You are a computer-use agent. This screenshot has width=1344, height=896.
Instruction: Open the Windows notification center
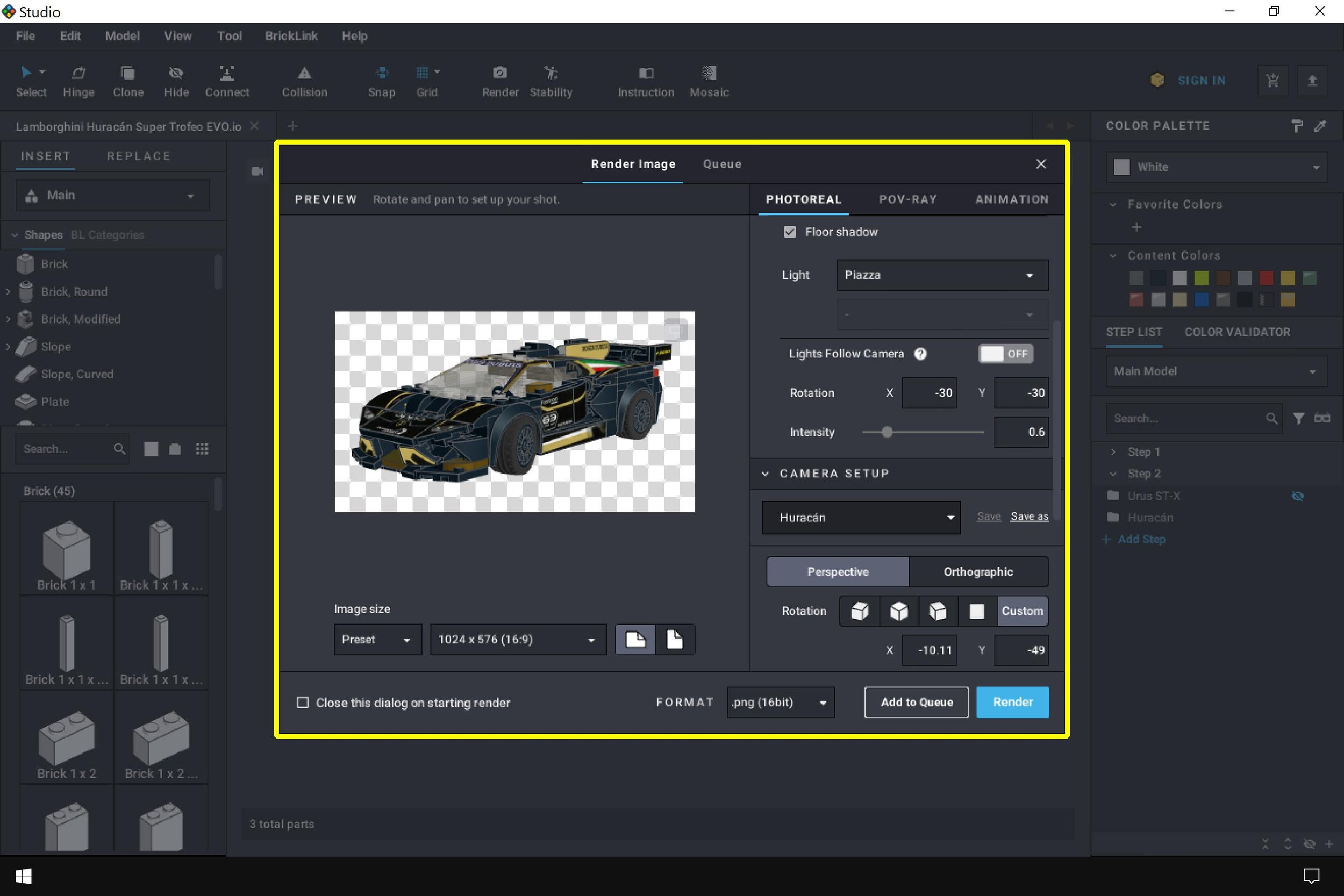(x=1311, y=876)
